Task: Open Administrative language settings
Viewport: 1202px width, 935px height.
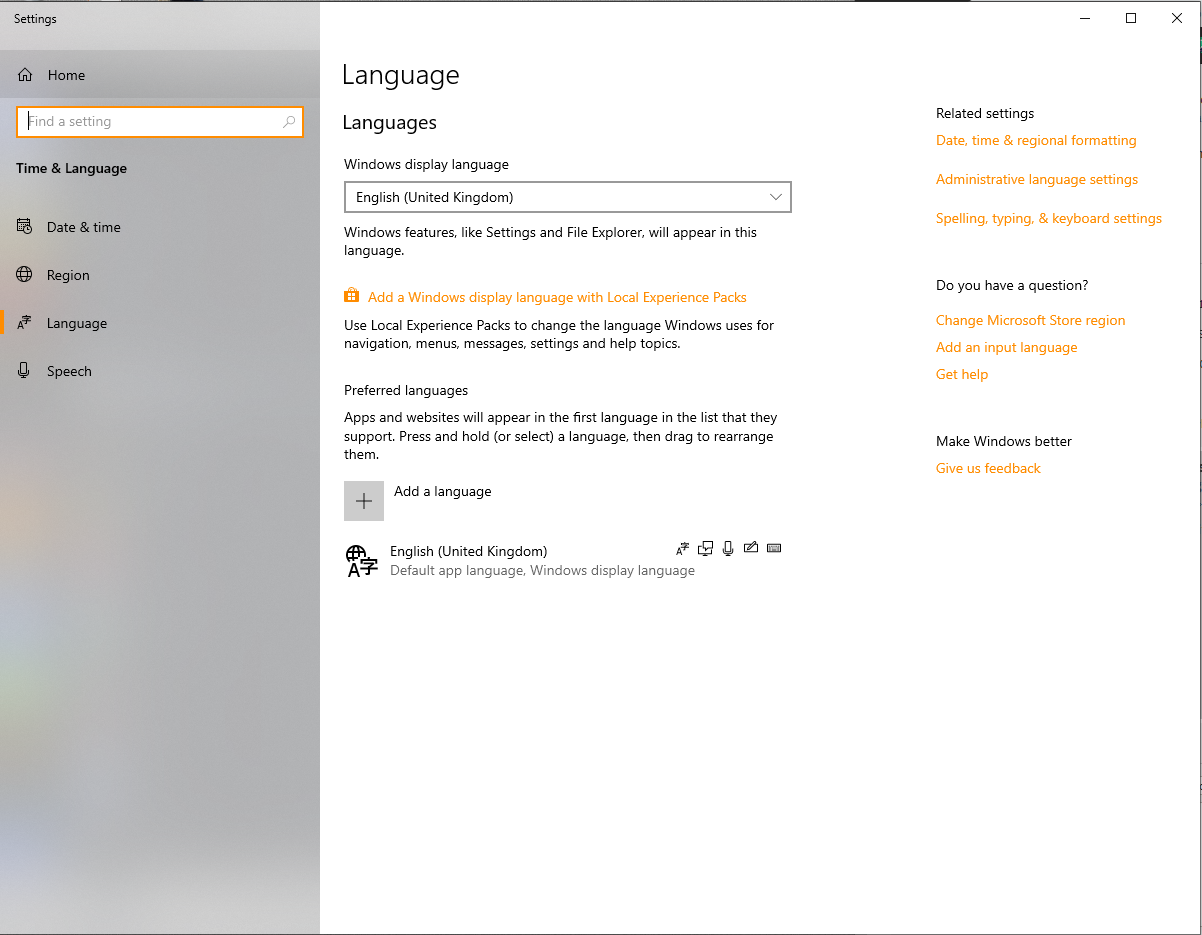Action: tap(1036, 179)
